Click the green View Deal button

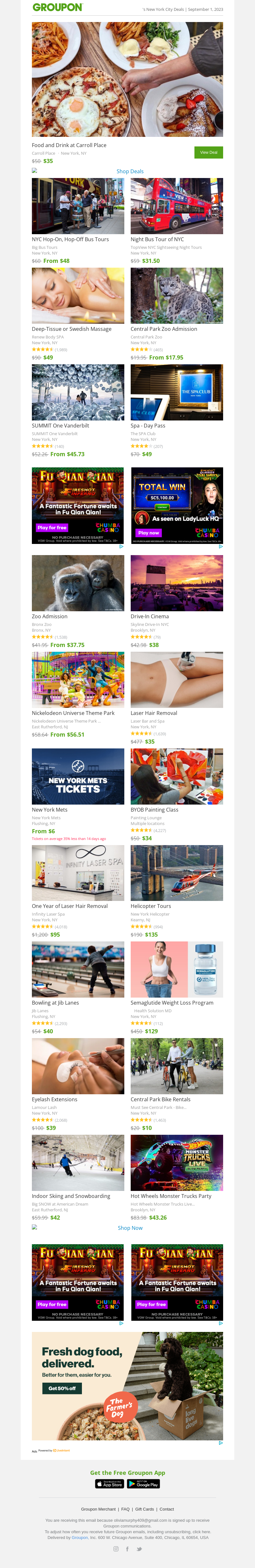(209, 153)
